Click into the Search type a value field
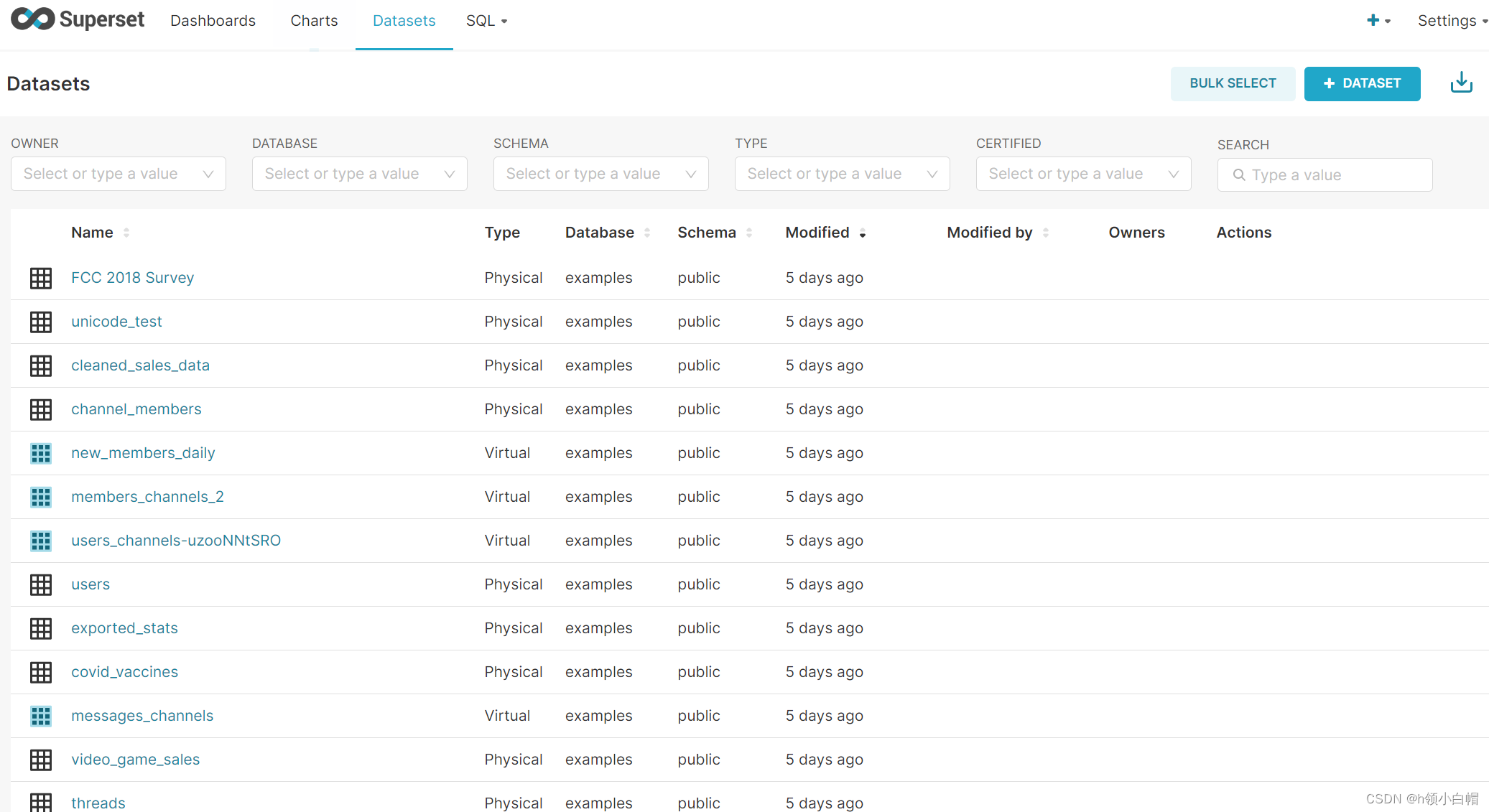The width and height of the screenshot is (1489, 812). click(1325, 174)
